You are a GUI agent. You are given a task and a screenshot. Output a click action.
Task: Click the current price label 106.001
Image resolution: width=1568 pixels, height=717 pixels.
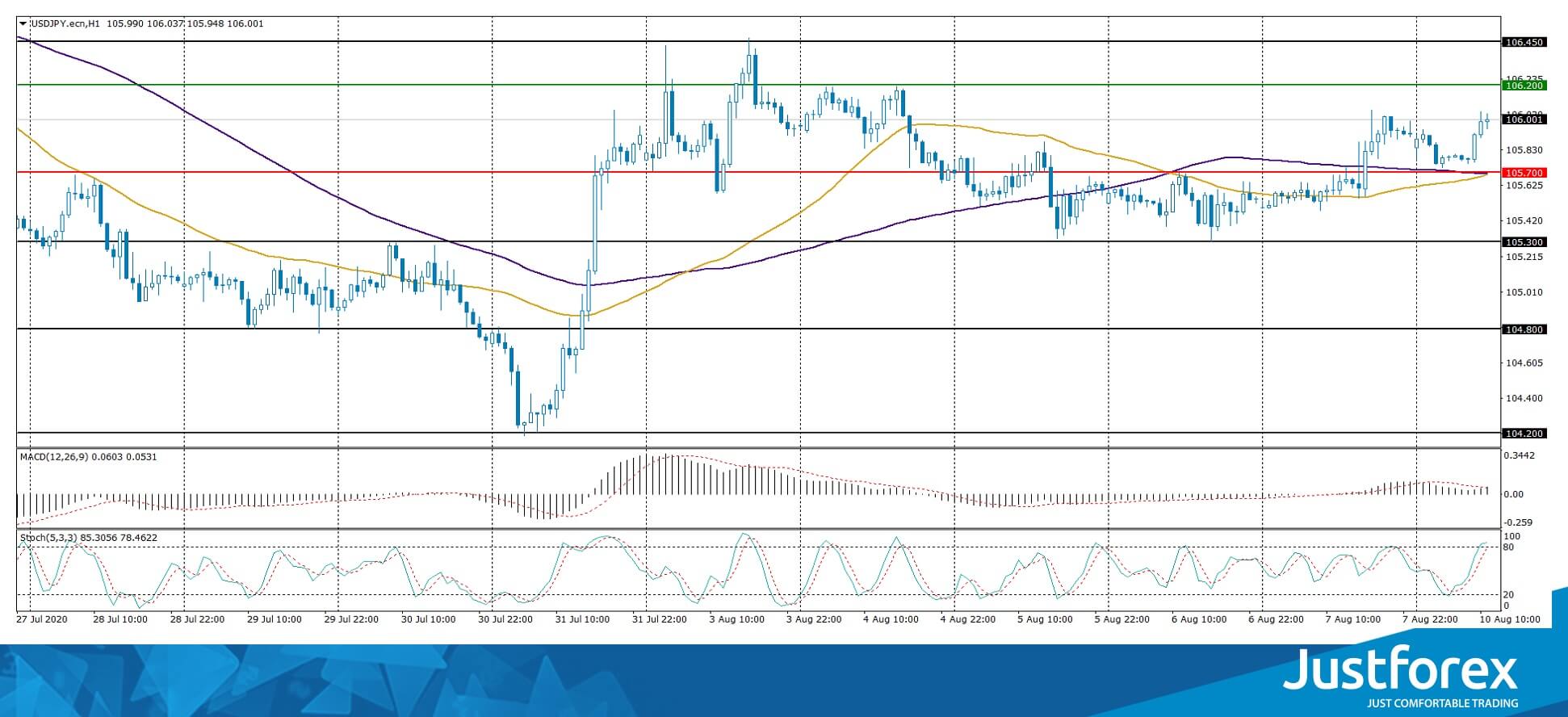(x=1524, y=119)
